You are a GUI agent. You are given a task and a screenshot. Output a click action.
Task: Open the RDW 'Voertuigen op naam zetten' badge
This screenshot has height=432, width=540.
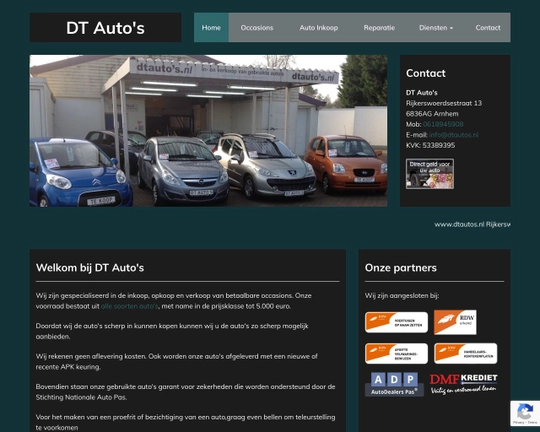coord(396,322)
